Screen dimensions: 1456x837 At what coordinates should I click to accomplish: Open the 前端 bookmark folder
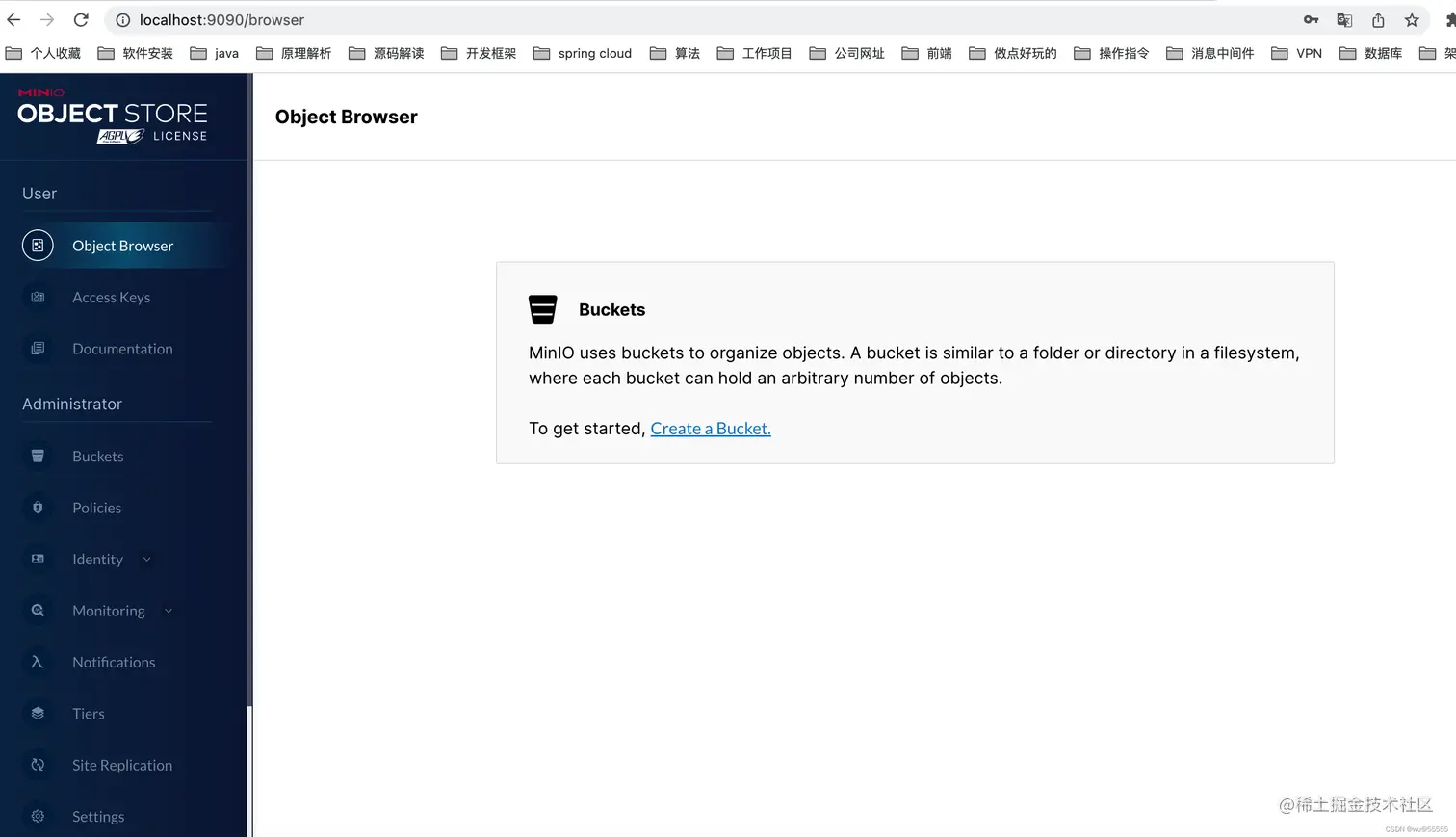pyautogui.click(x=926, y=53)
